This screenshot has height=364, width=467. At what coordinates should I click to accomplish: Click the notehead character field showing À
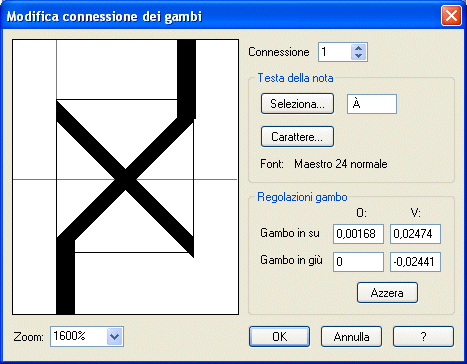click(x=372, y=104)
